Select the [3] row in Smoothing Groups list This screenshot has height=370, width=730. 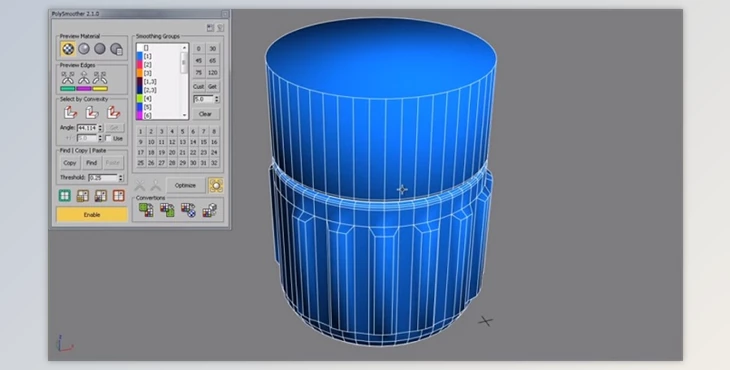[158, 73]
